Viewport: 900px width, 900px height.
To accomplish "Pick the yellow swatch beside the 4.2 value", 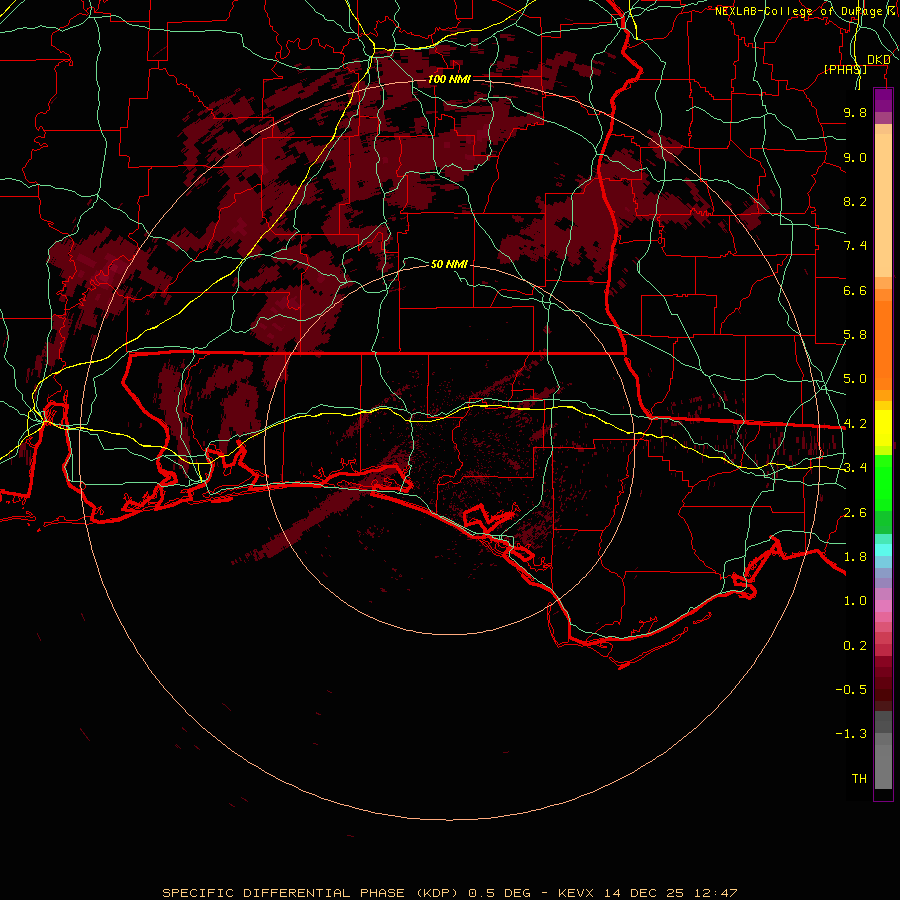I will 883,428.
